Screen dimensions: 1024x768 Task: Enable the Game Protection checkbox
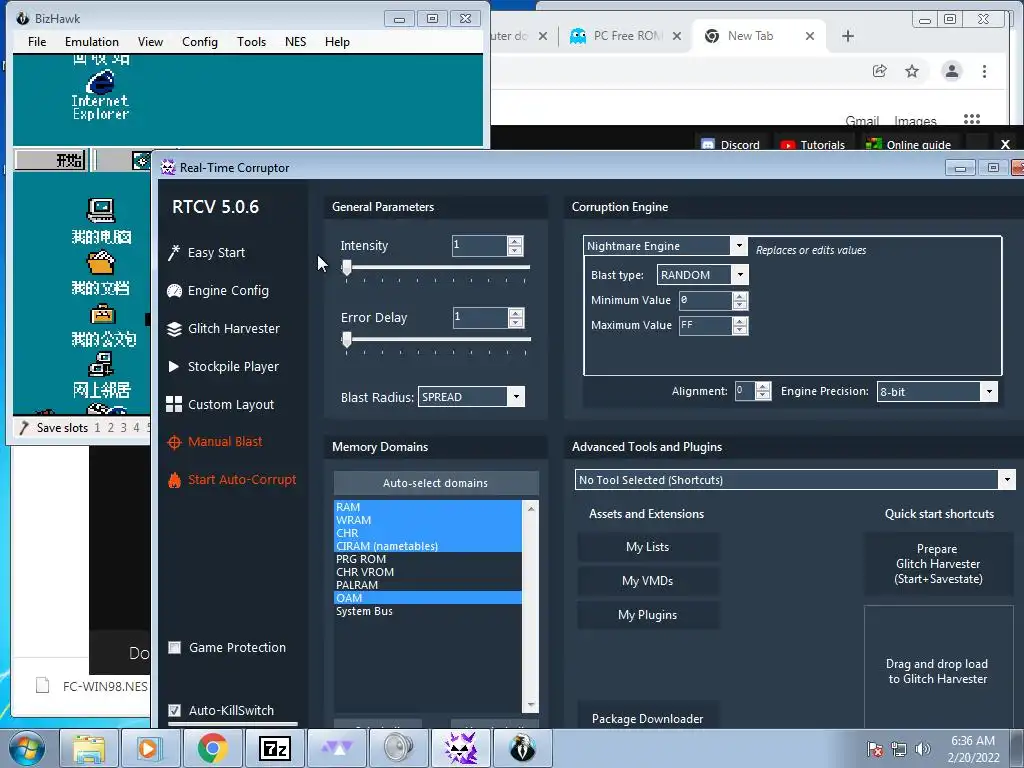(x=174, y=648)
